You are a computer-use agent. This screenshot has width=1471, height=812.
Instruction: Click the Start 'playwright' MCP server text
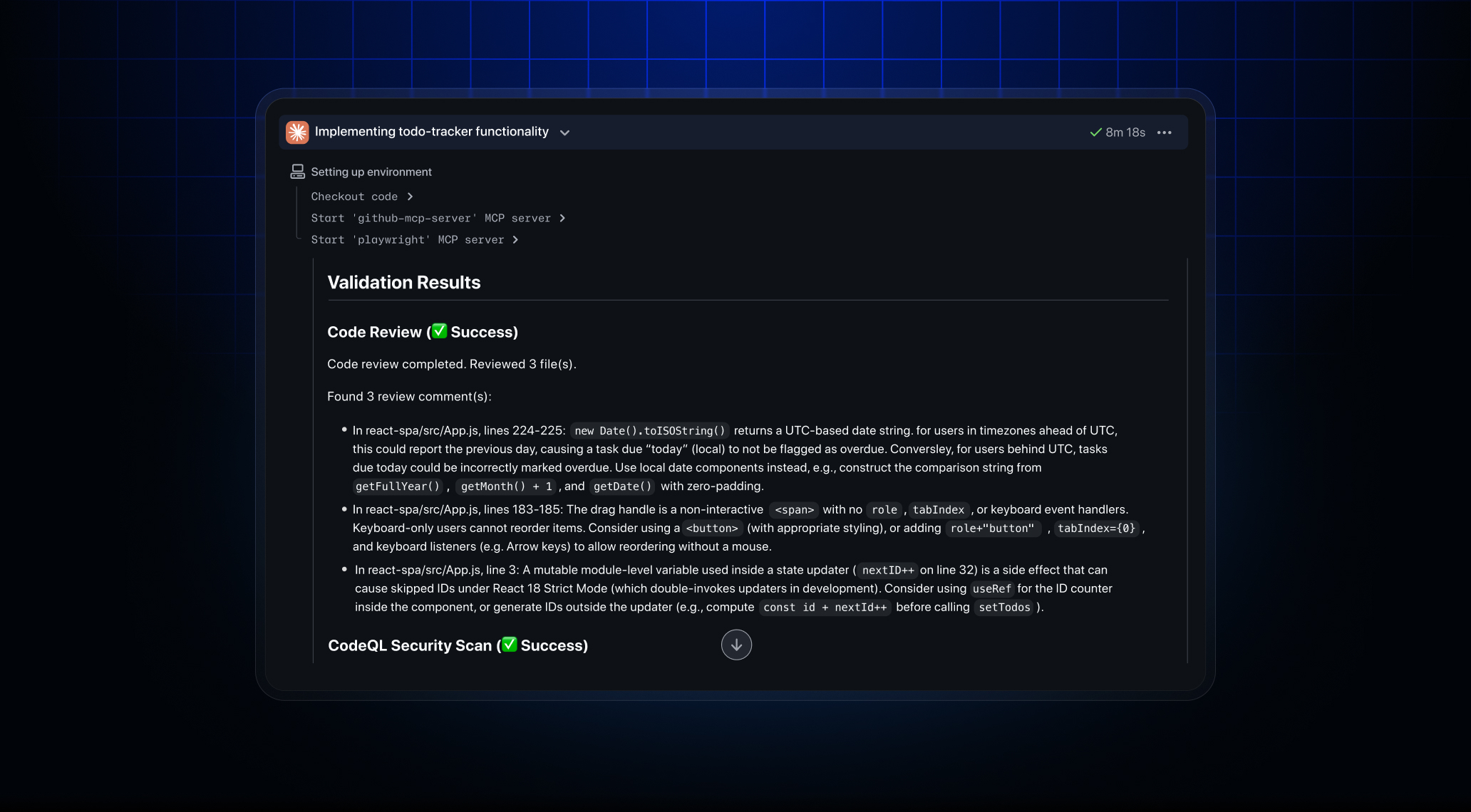click(407, 240)
